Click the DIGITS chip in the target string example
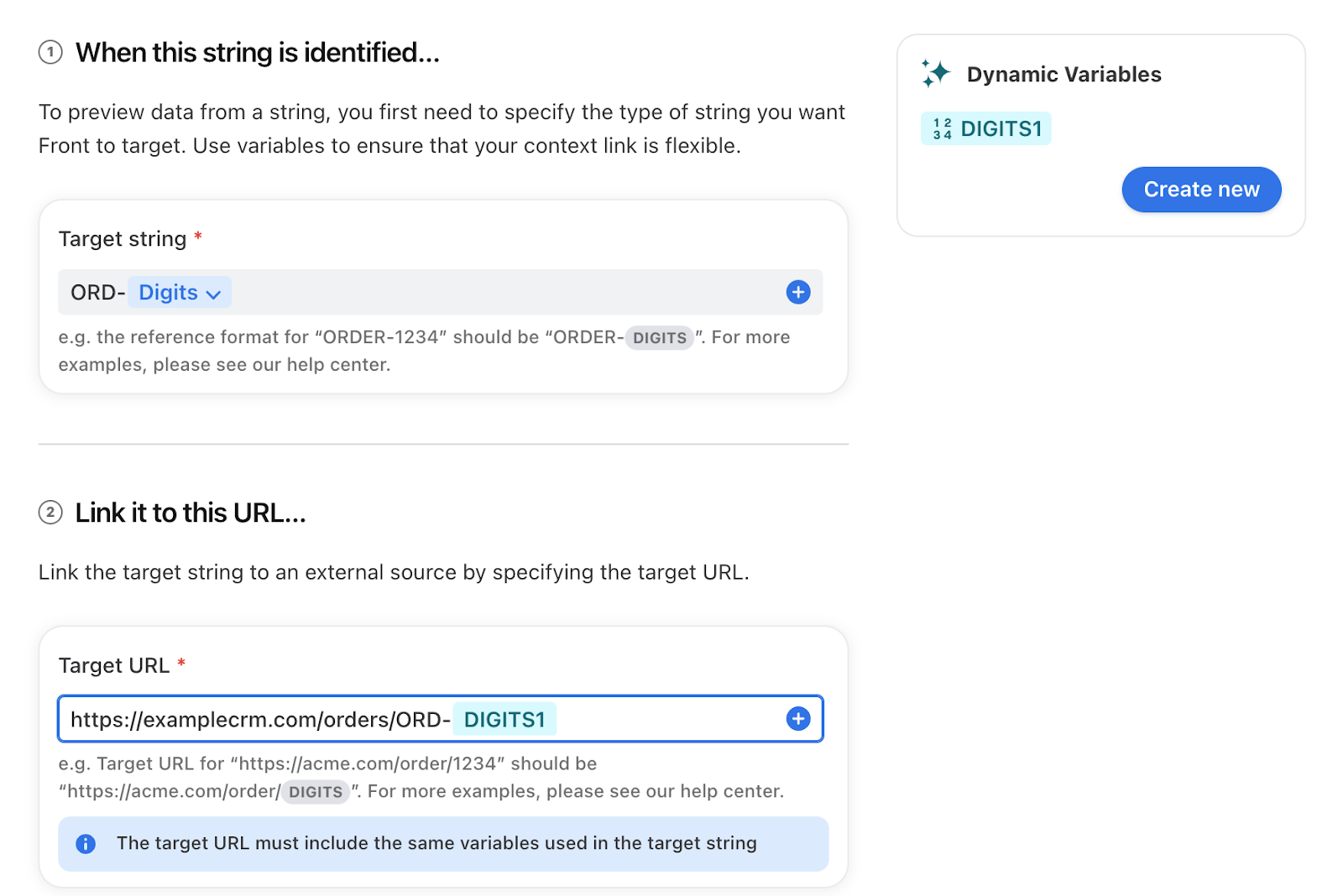This screenshot has width=1343, height=896. pyautogui.click(x=660, y=337)
